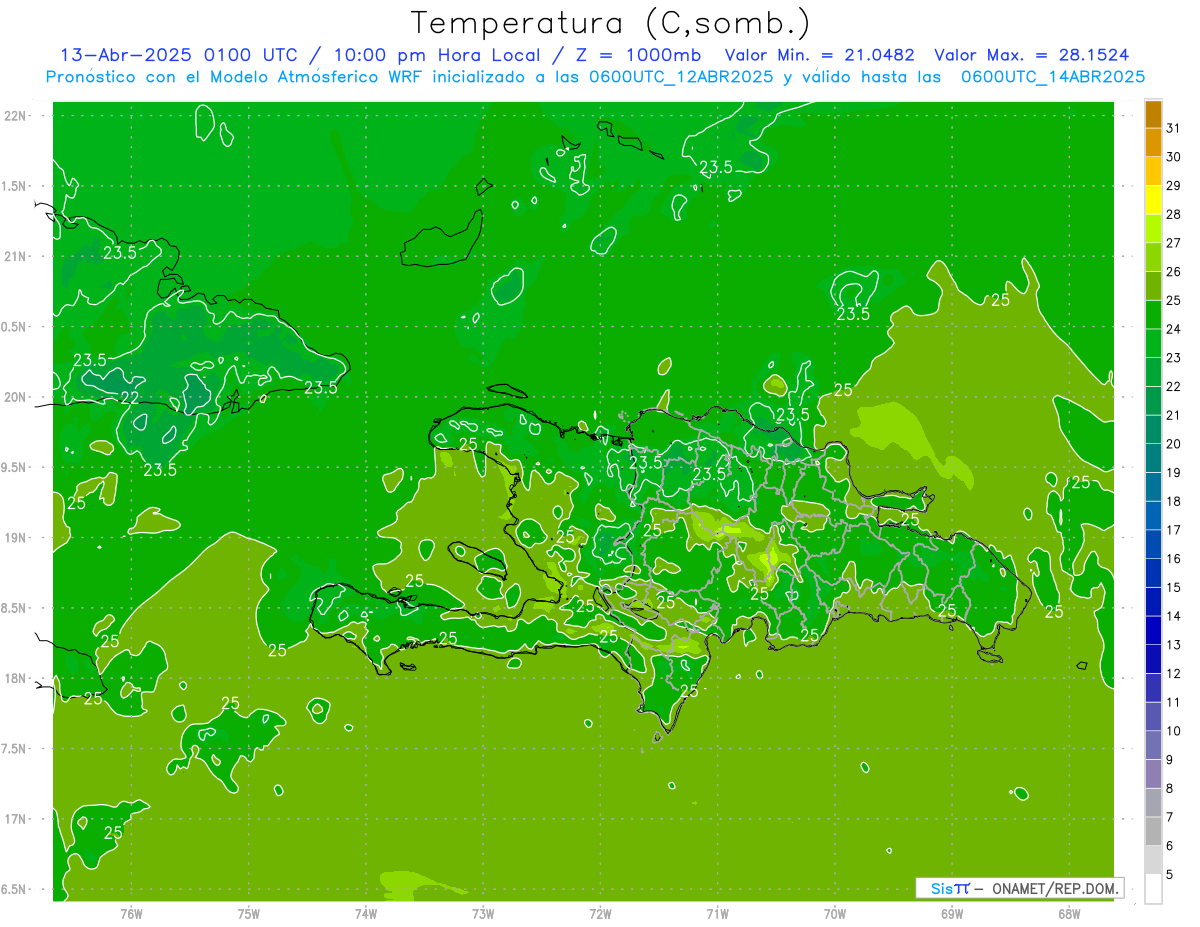The image size is (1200, 927).
Task: Click the 20N latitude axis label
Action: [x=15, y=397]
